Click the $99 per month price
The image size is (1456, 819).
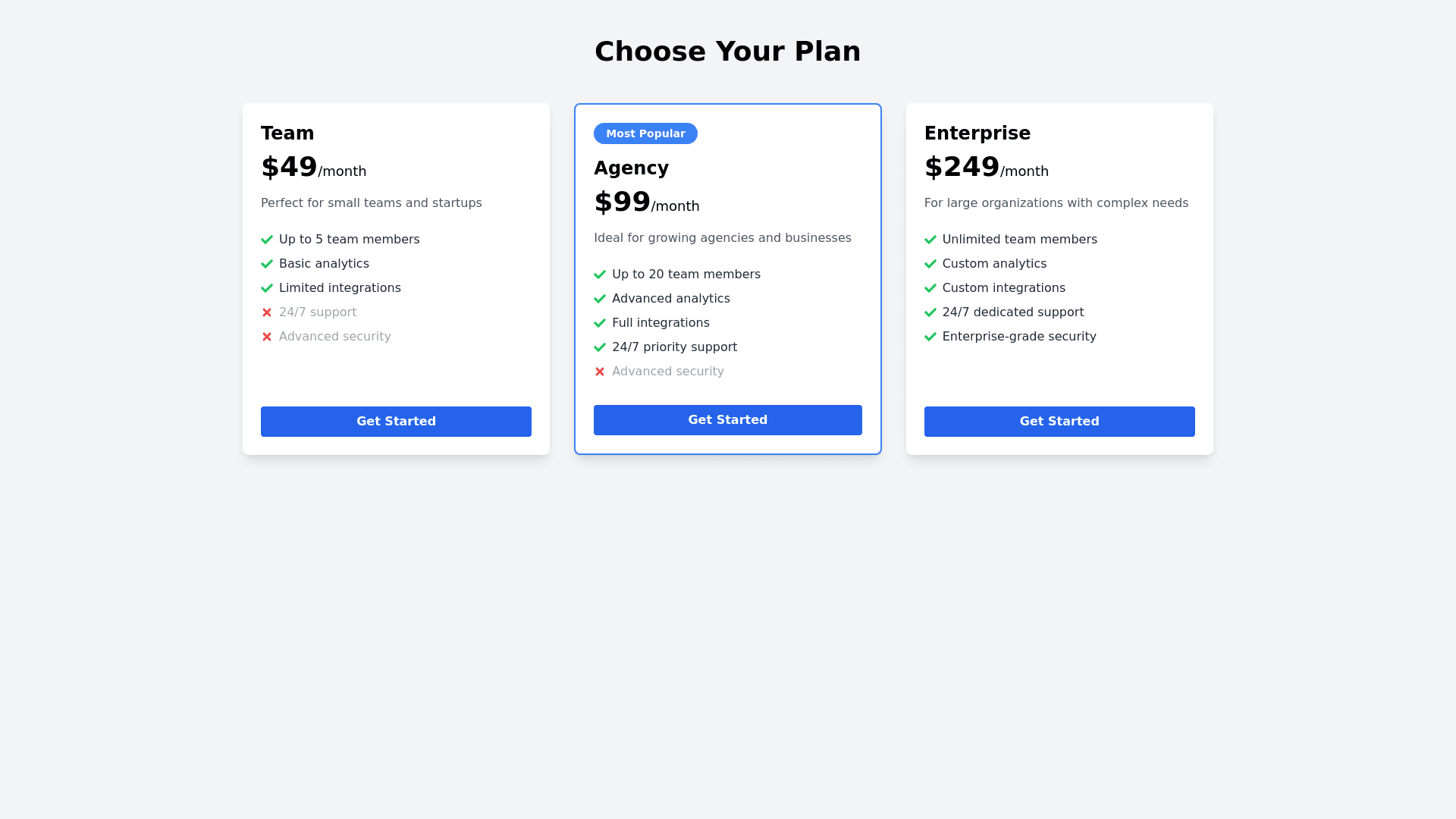pos(646,202)
